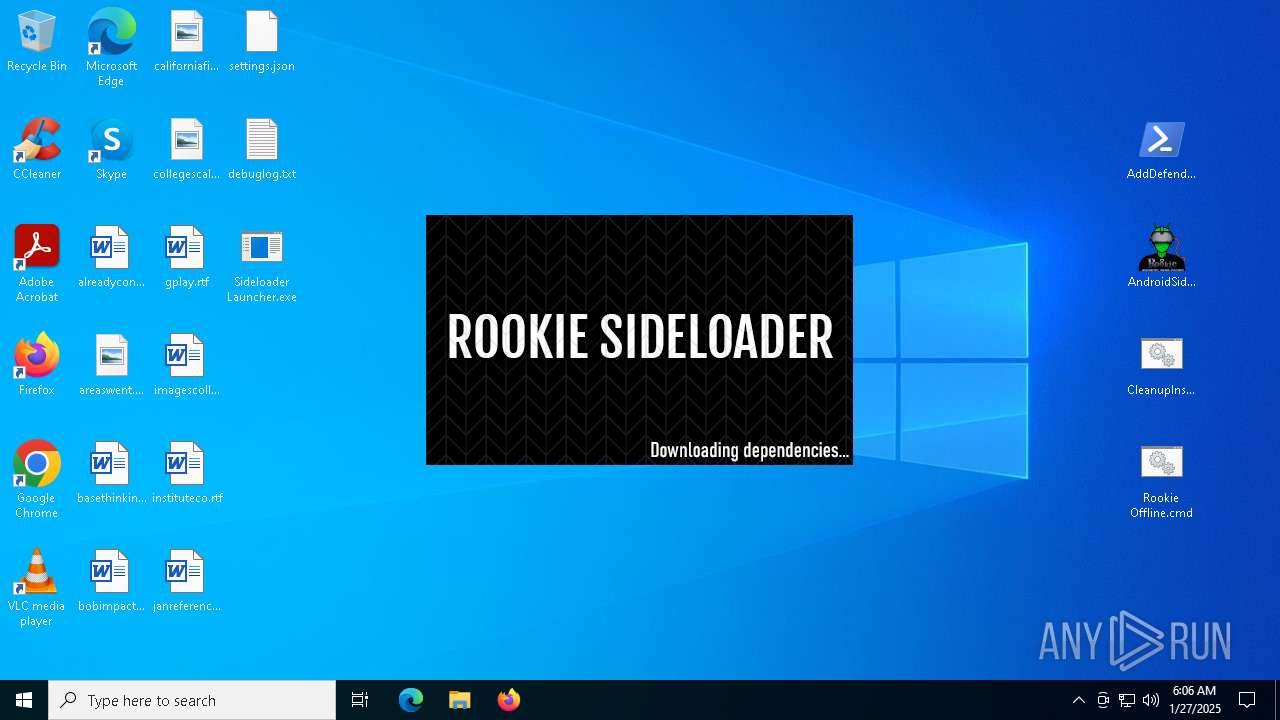This screenshot has height=720, width=1280.
Task: Click the Show desktop strip
Action: (1276, 700)
